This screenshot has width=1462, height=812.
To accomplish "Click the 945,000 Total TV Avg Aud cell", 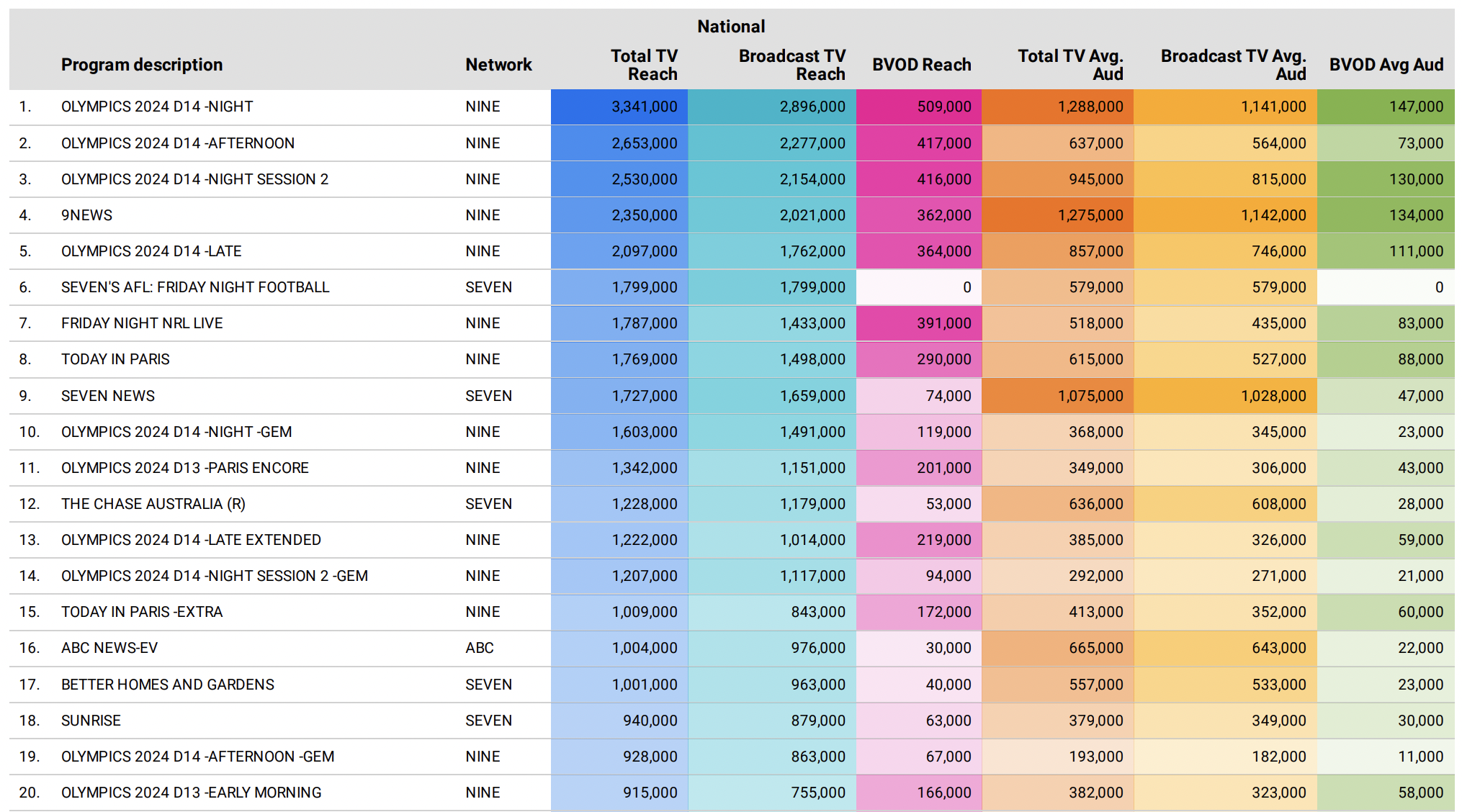I will (x=1057, y=179).
